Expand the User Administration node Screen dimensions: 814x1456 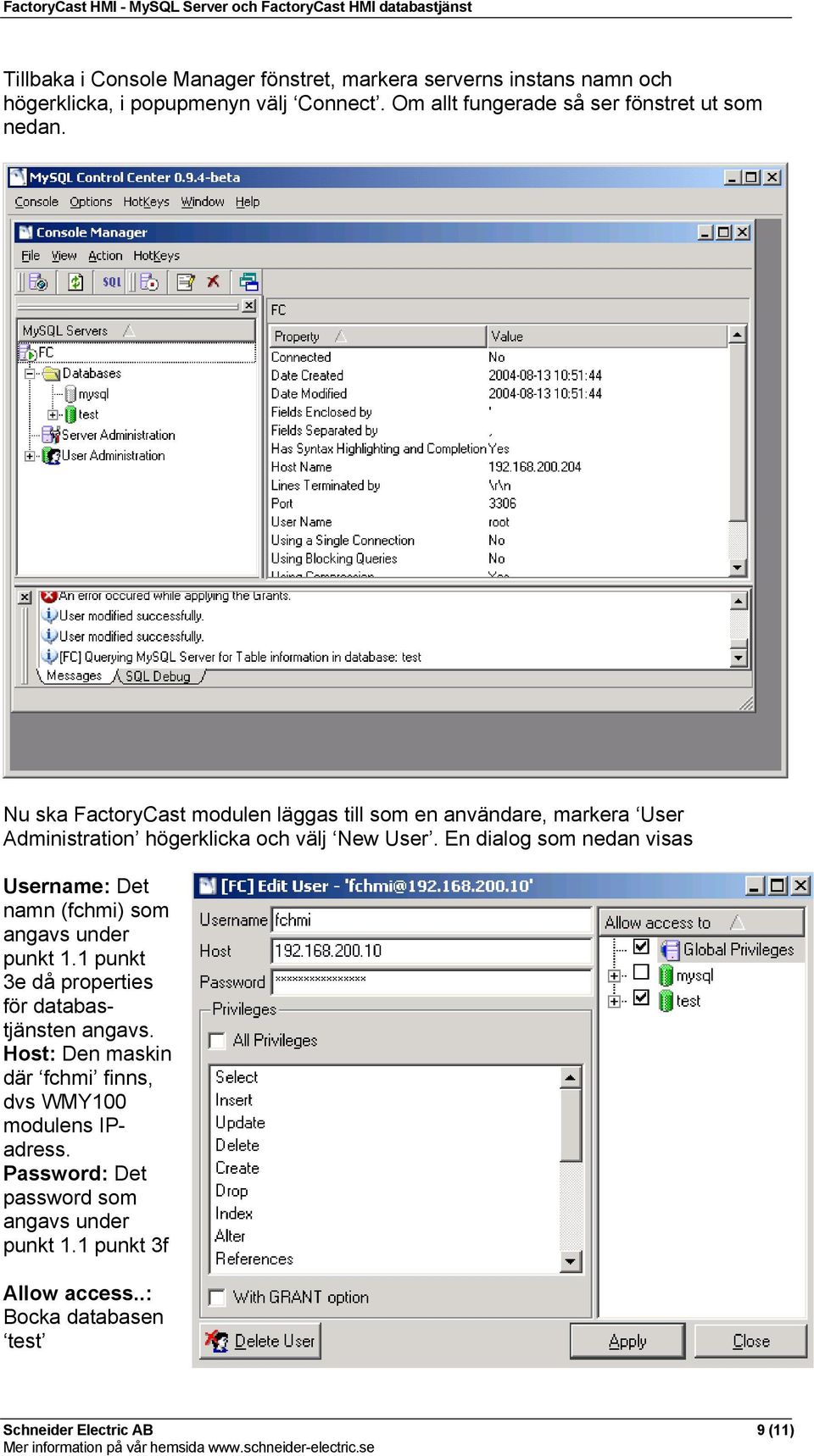point(30,456)
